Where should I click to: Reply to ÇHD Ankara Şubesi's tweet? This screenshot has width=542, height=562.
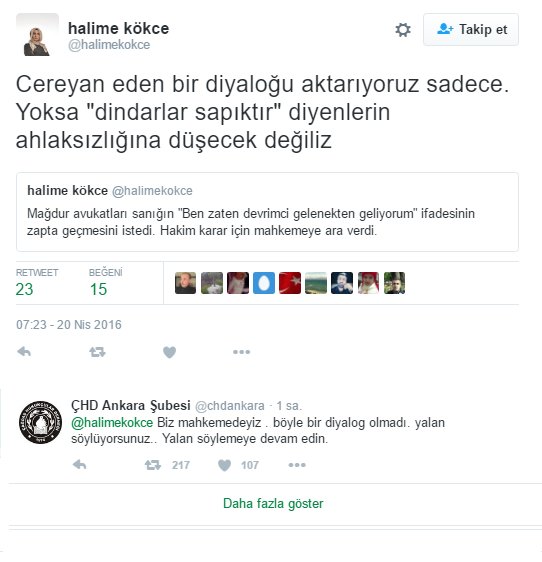click(80, 465)
